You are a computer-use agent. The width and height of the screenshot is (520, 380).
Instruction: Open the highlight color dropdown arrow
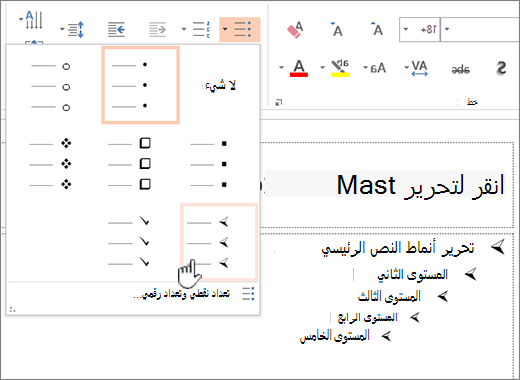(322, 68)
